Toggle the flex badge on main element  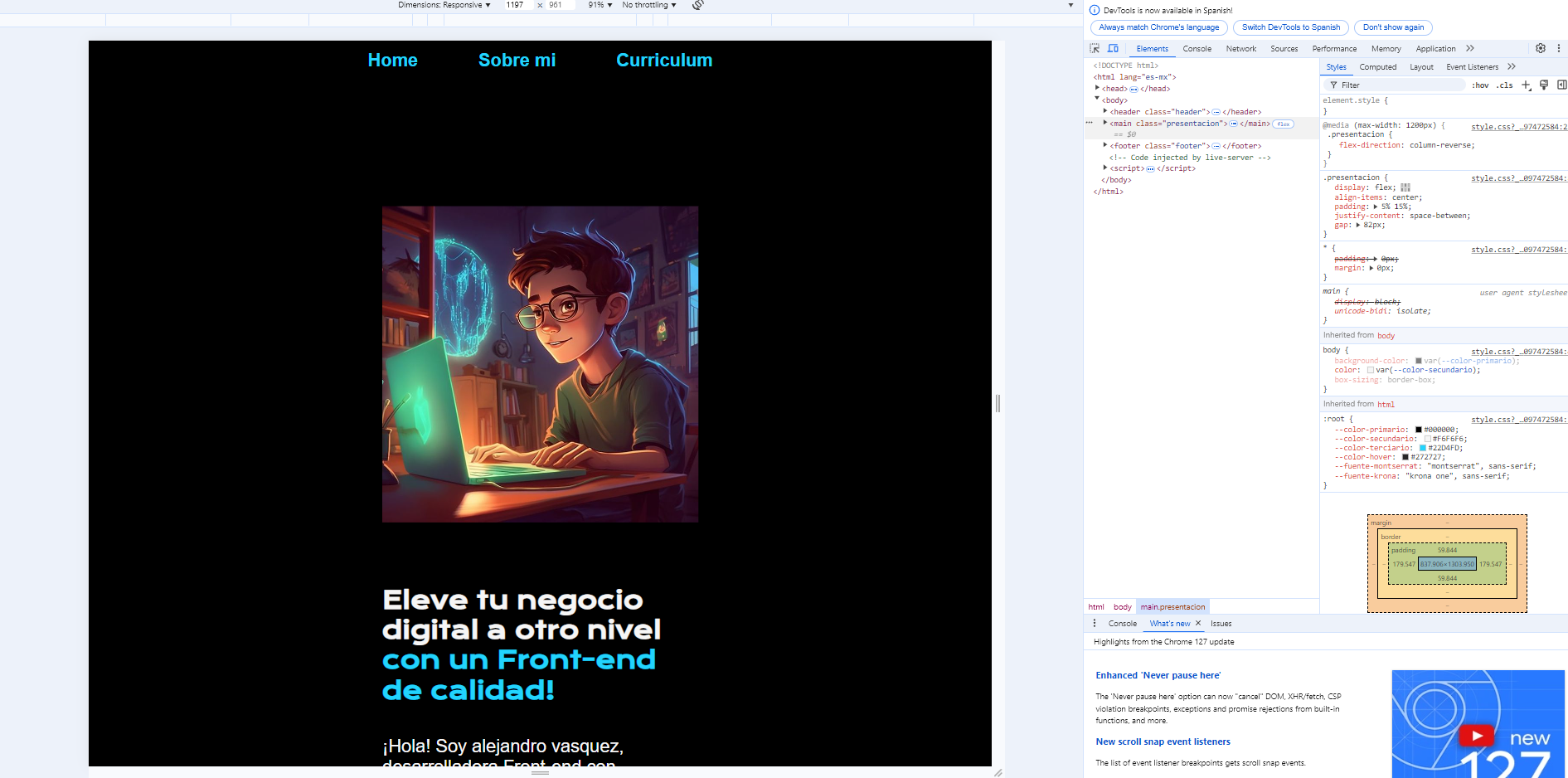coord(1284,124)
